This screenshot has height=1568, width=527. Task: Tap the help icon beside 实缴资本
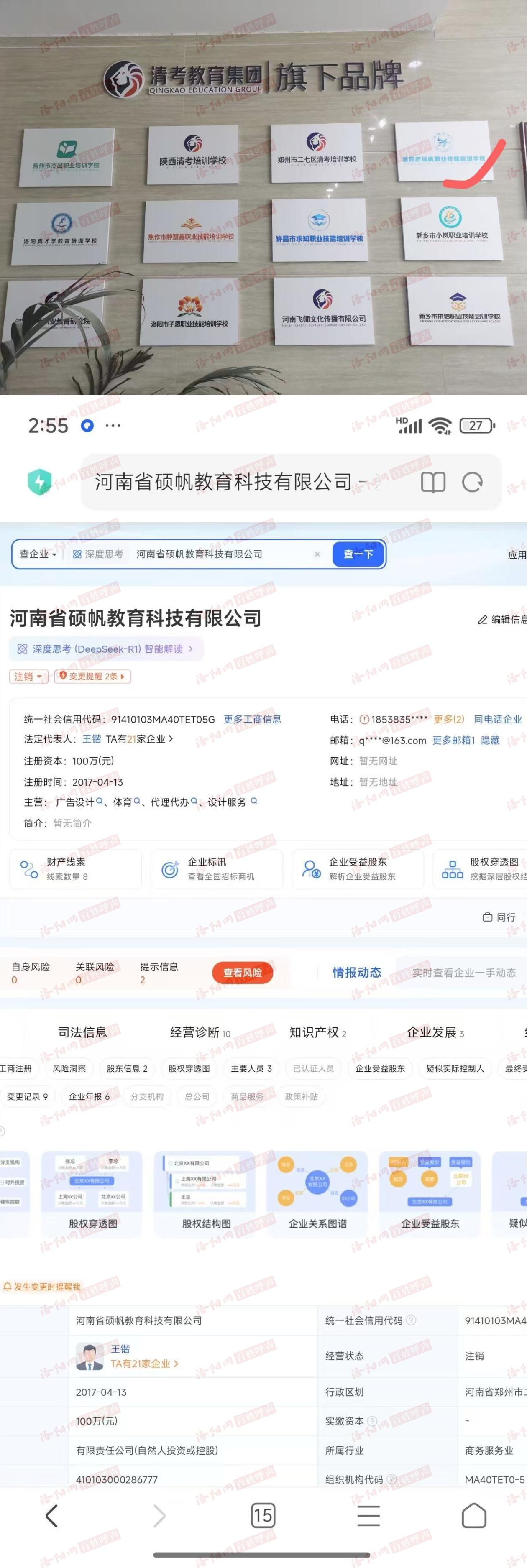tap(372, 1421)
